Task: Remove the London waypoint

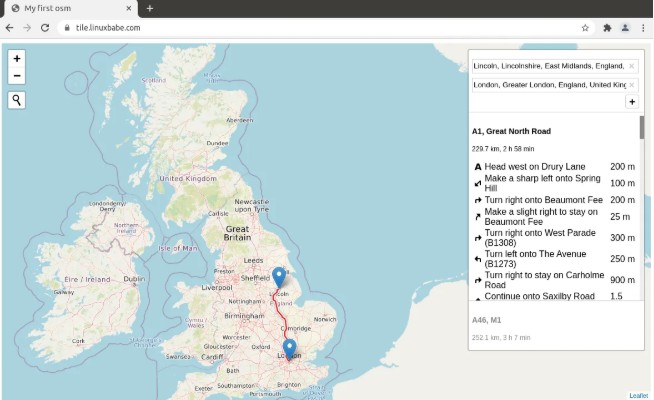Action: [631, 85]
